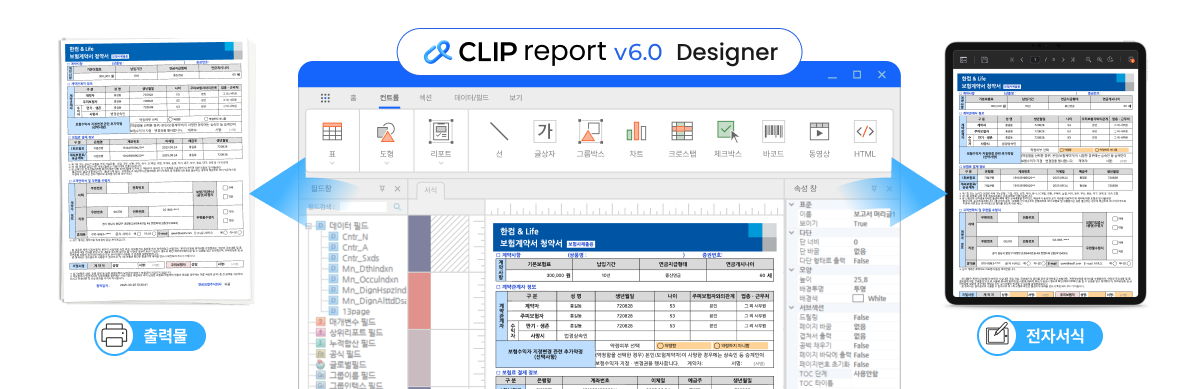Click the 보이기 True property value
Screen dimensions: 1198x389
coord(860,223)
